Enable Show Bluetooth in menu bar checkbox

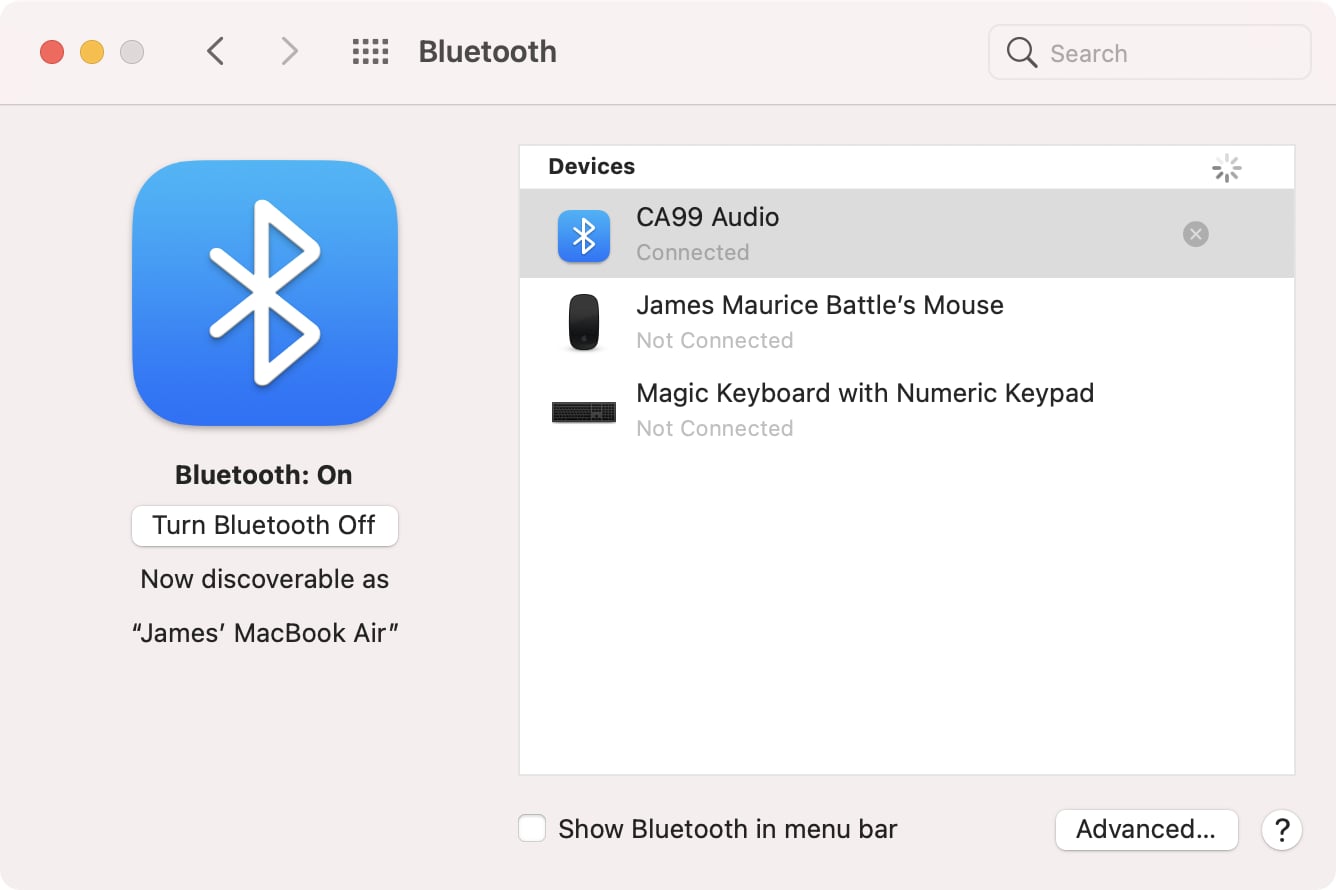[x=532, y=829]
